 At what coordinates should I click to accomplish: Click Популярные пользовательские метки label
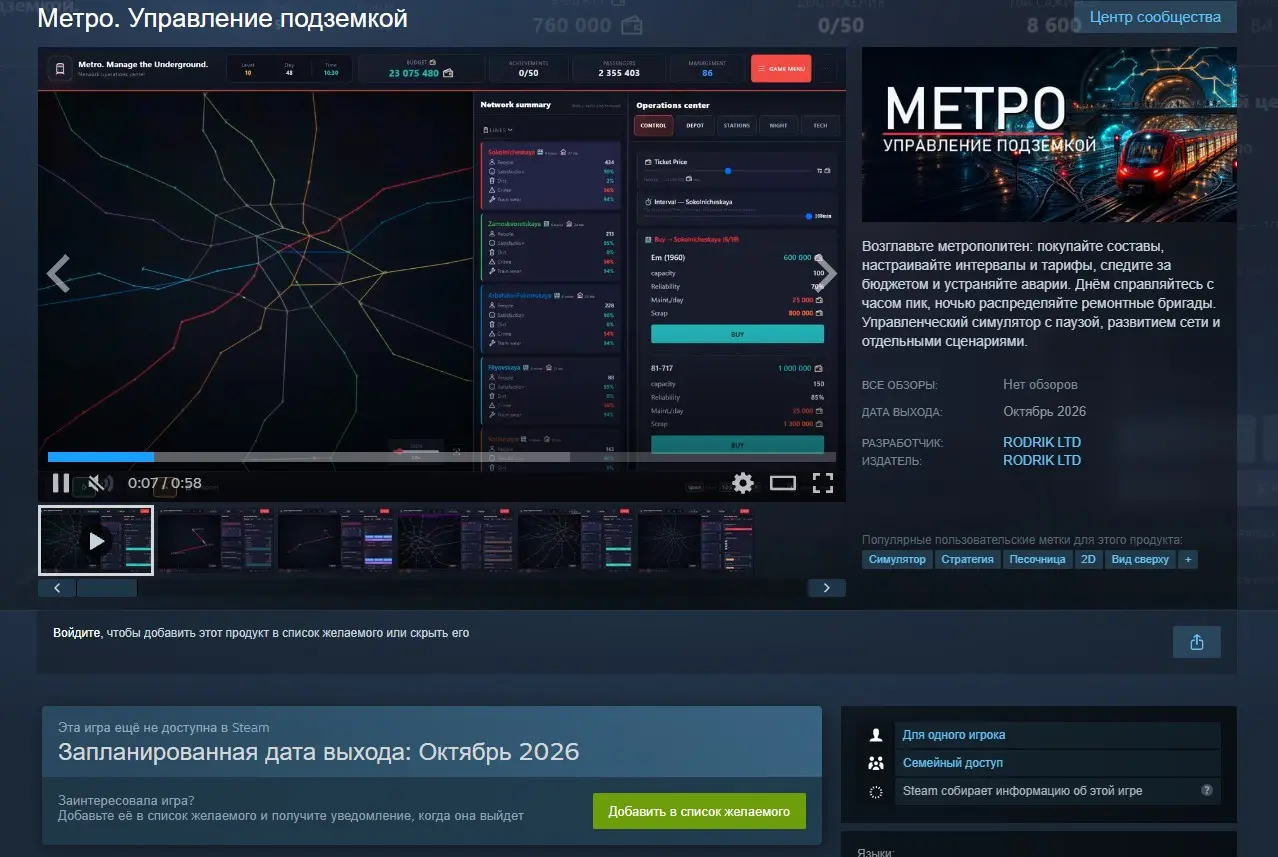click(1022, 539)
